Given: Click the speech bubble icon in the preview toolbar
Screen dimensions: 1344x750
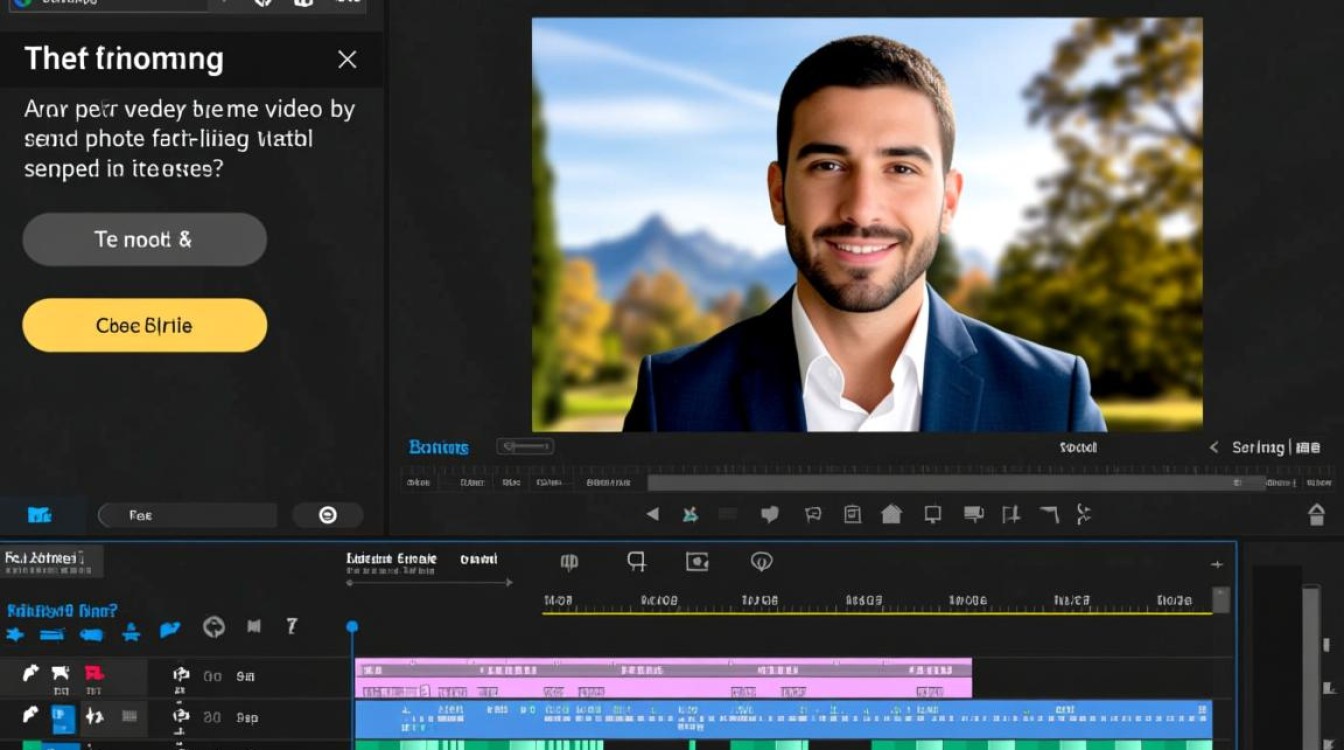Looking at the screenshot, I should click(x=770, y=514).
